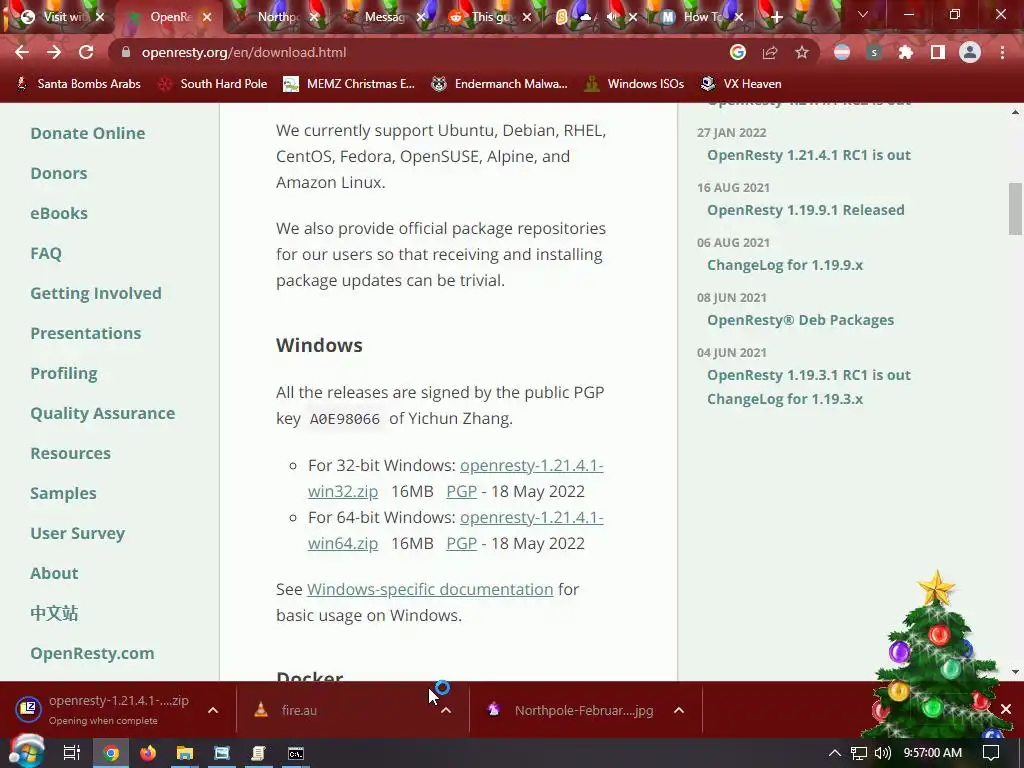Open 'OpenResty® Deb Packages' news link
The width and height of the screenshot is (1024, 768).
pyautogui.click(x=800, y=320)
